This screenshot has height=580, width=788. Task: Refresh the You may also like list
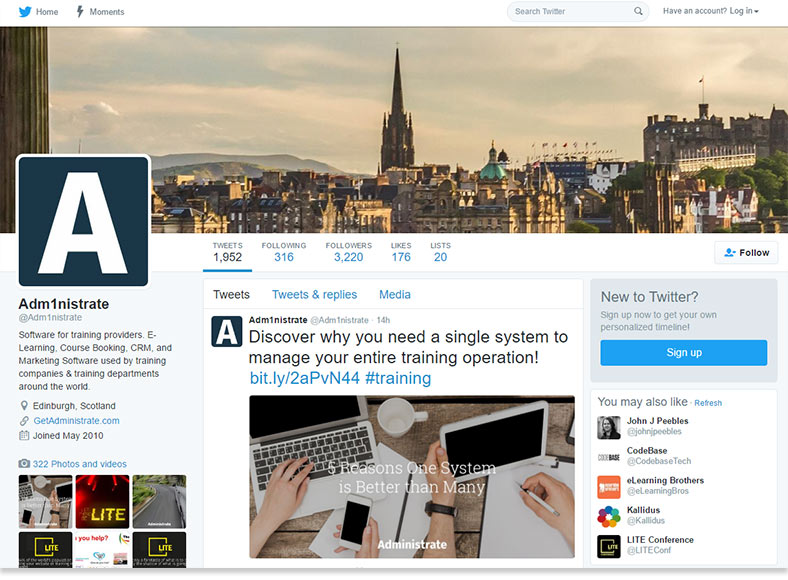click(708, 403)
